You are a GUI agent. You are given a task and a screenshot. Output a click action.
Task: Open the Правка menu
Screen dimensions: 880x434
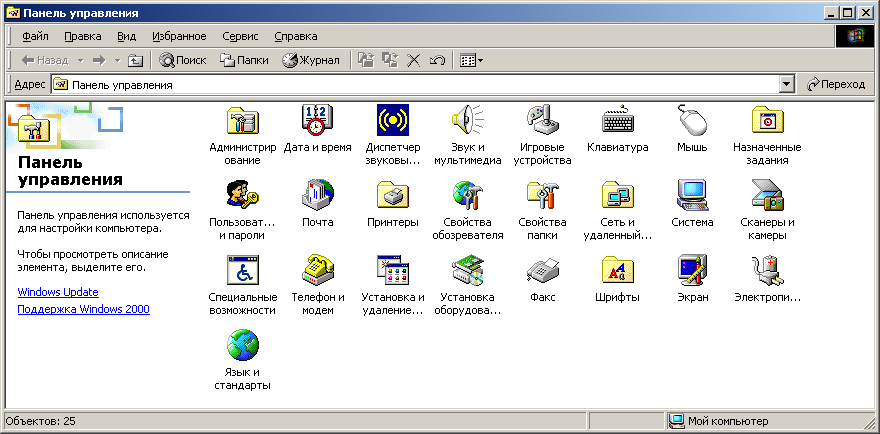pos(82,36)
